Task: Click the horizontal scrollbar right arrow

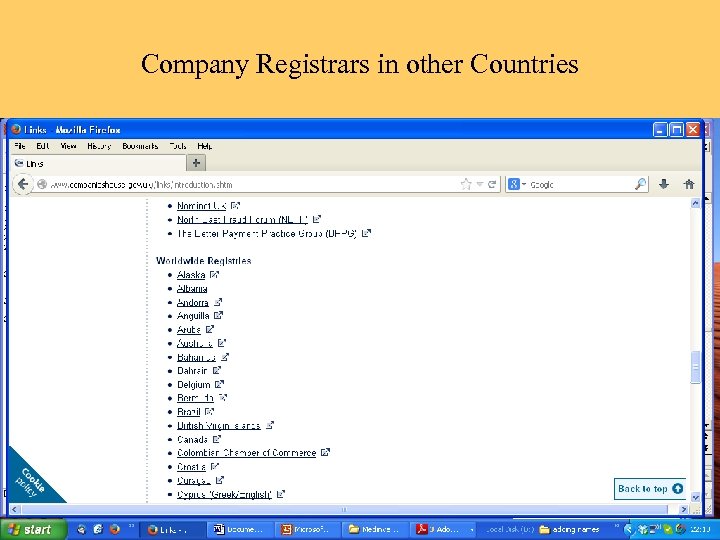Action: click(x=684, y=509)
